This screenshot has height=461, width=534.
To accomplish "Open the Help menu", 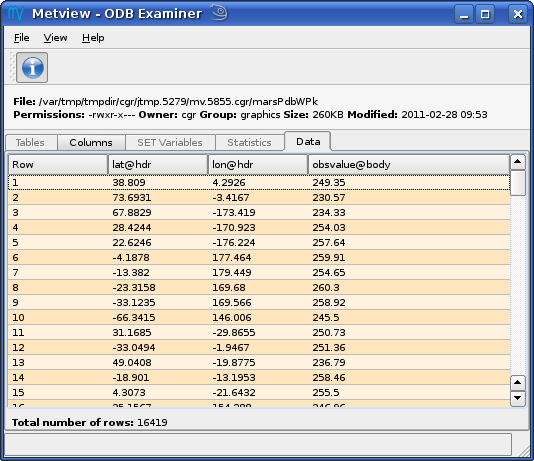I will coord(93,37).
